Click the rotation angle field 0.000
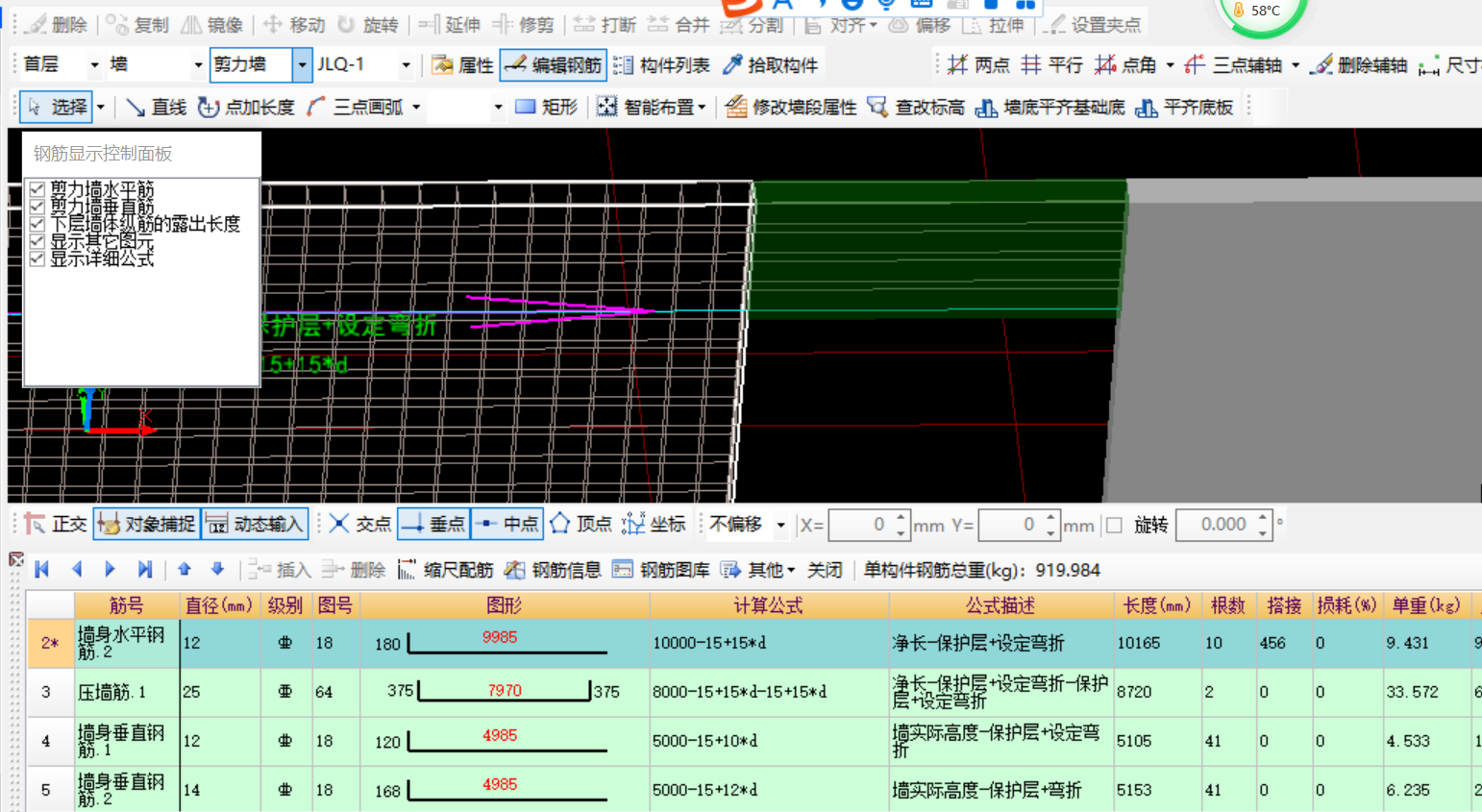The height and width of the screenshot is (812, 1482). tap(1223, 525)
